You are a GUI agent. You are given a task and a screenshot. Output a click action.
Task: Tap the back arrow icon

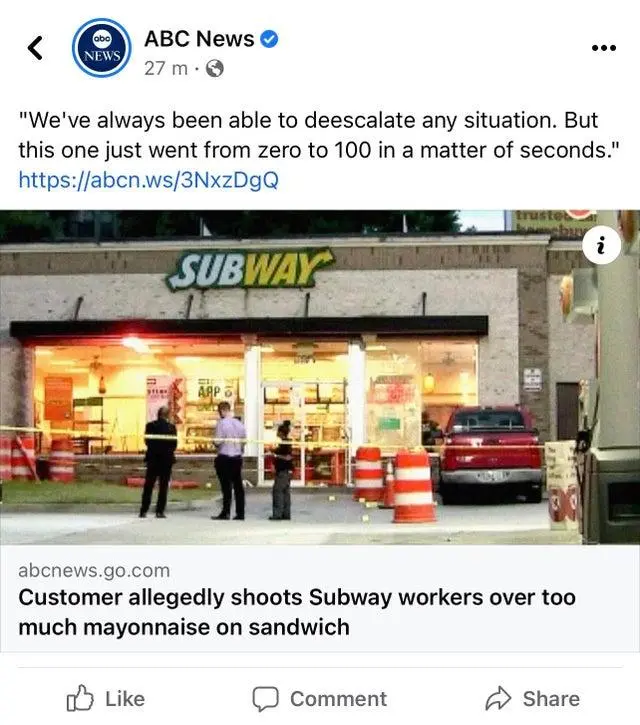point(36,48)
